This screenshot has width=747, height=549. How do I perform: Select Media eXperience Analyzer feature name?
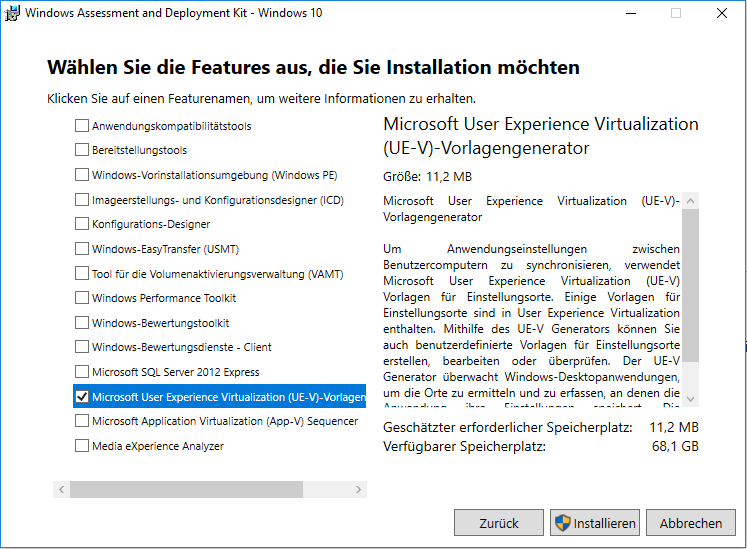coord(158,446)
